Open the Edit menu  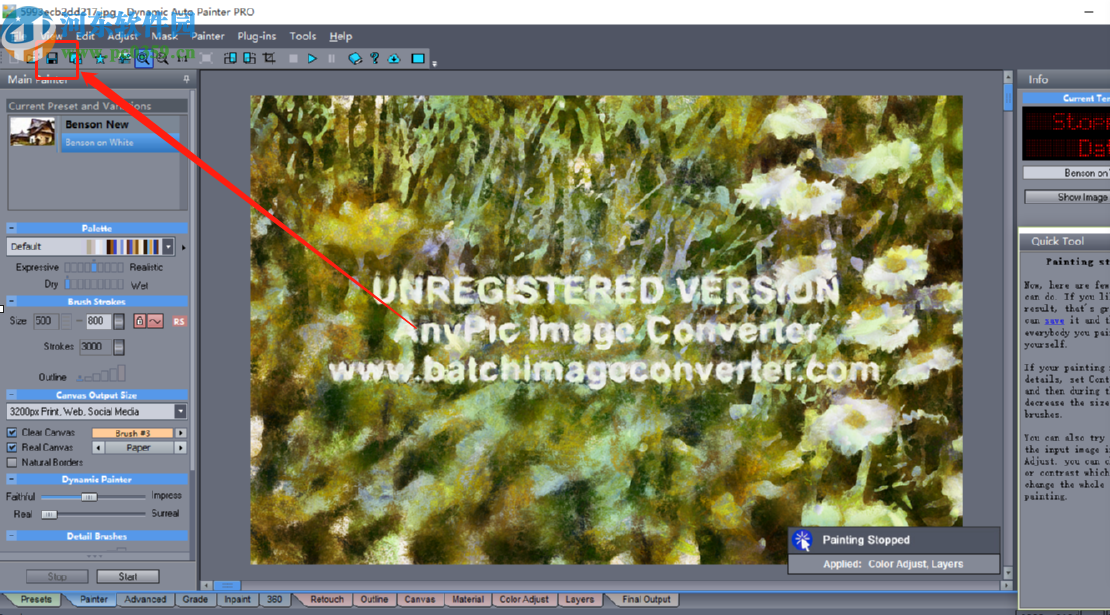(x=85, y=36)
